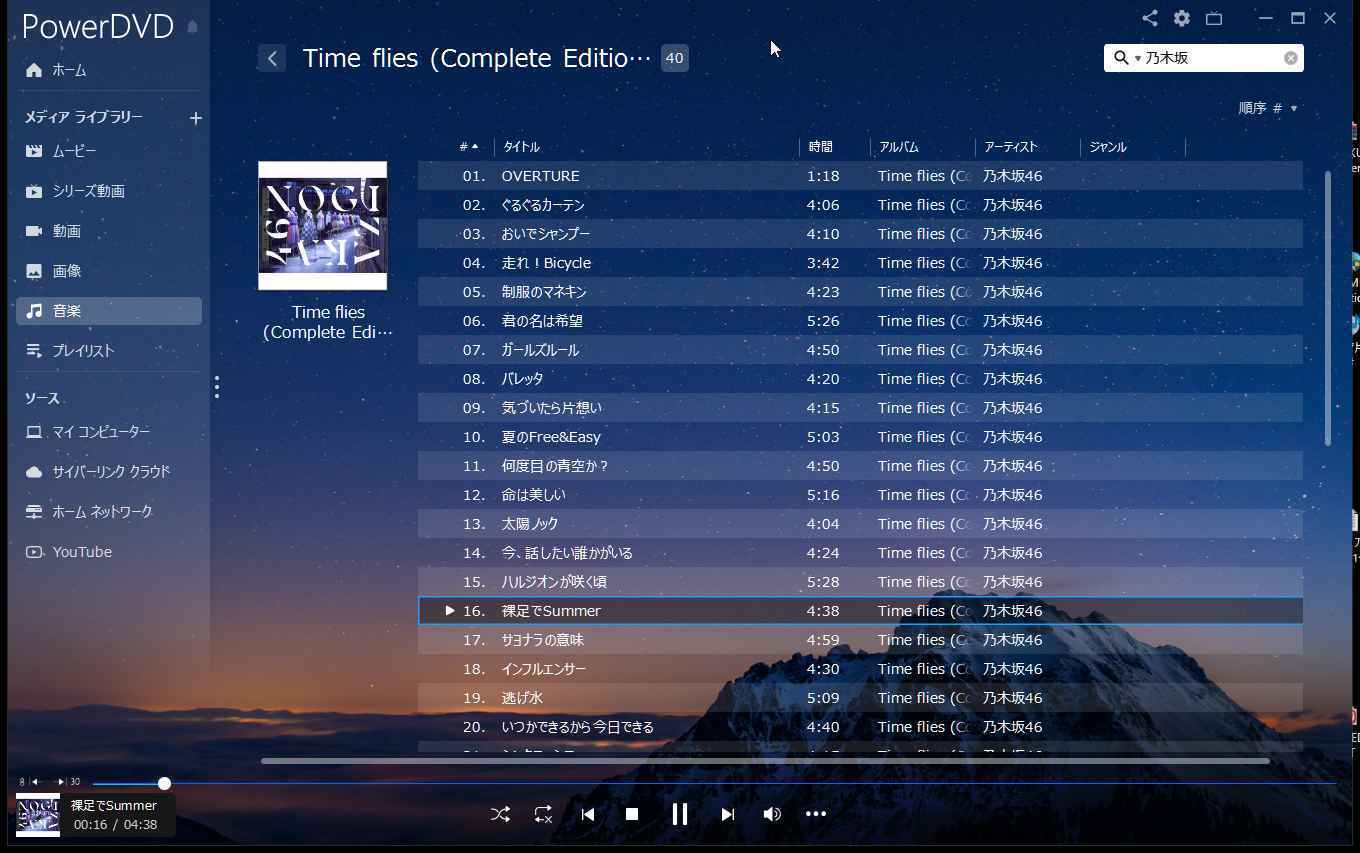The width and height of the screenshot is (1360, 853).
Task: Go to ホーム in sidebar
Action: [108, 70]
